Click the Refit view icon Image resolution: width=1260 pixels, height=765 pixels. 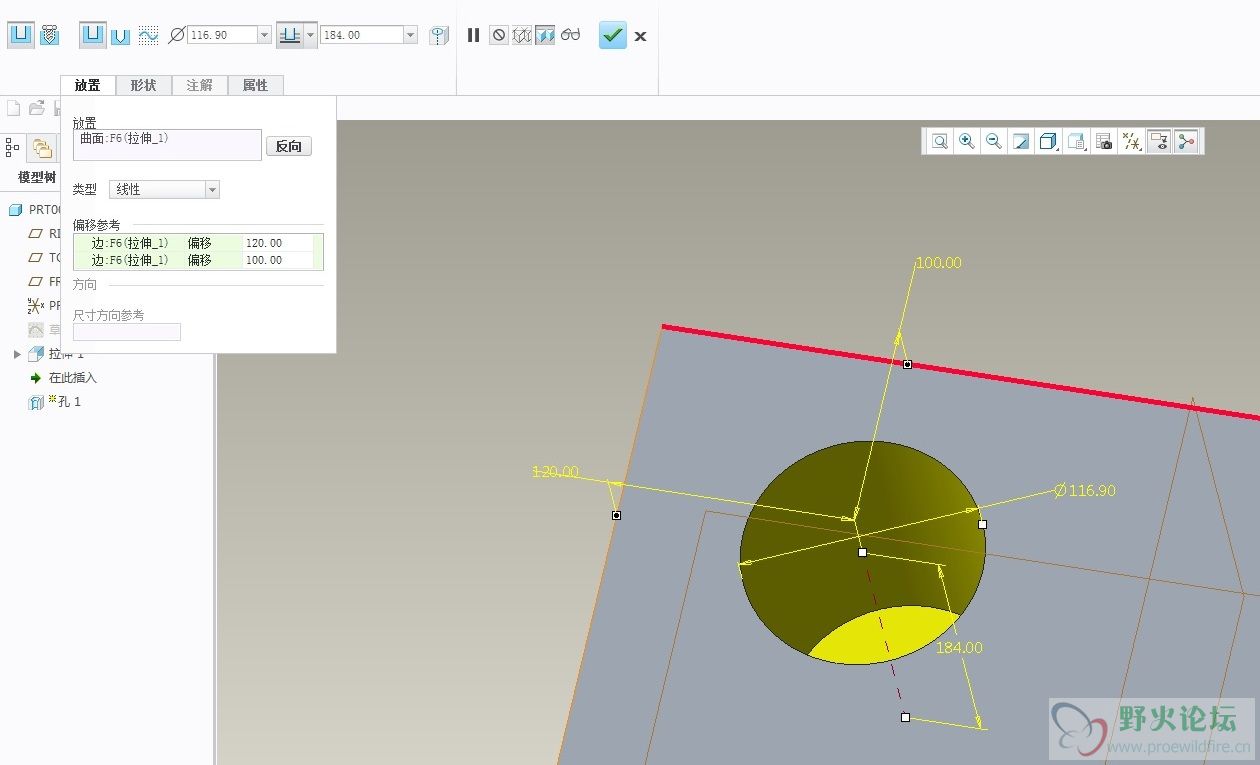(x=940, y=142)
